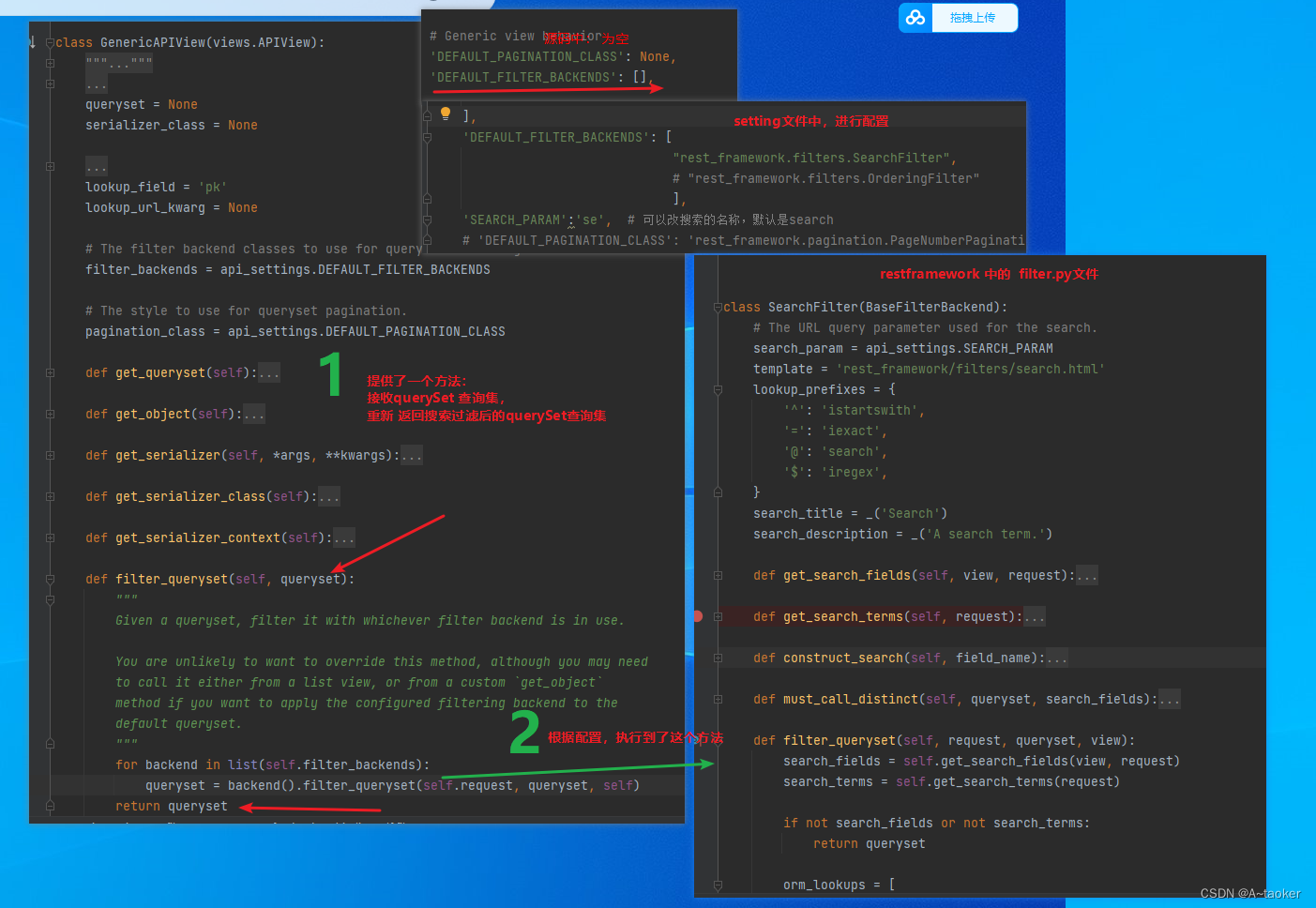The height and width of the screenshot is (908, 1316).
Task: Collapse the lookup_prefixes dictionary fold marker
Action: pyautogui.click(x=718, y=389)
